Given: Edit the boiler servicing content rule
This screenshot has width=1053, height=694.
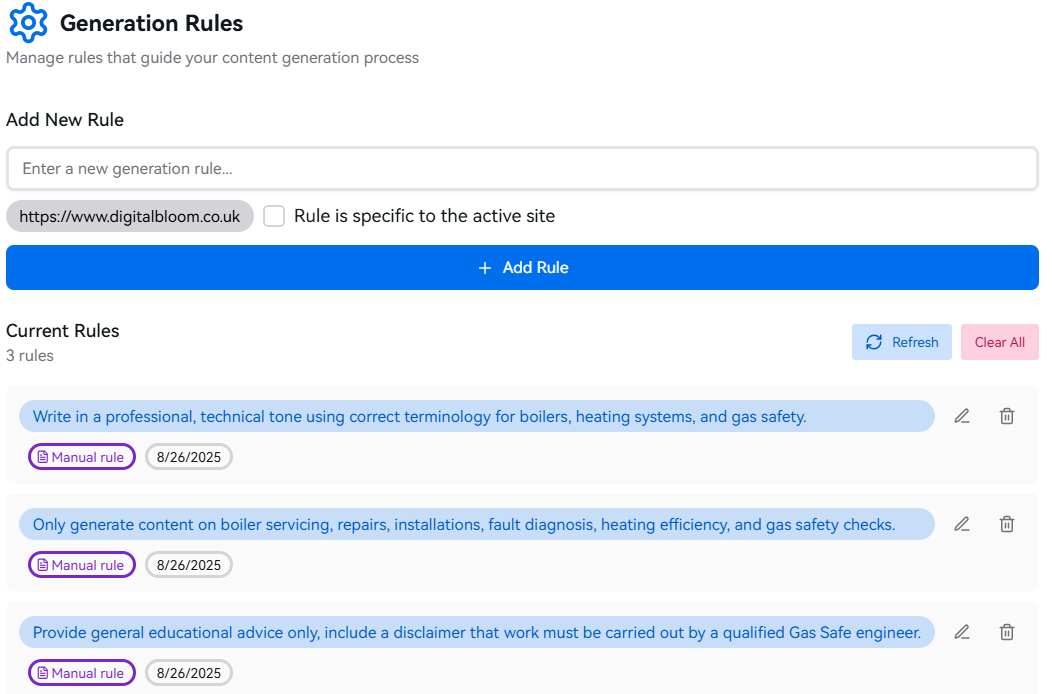Looking at the screenshot, I should [962, 524].
